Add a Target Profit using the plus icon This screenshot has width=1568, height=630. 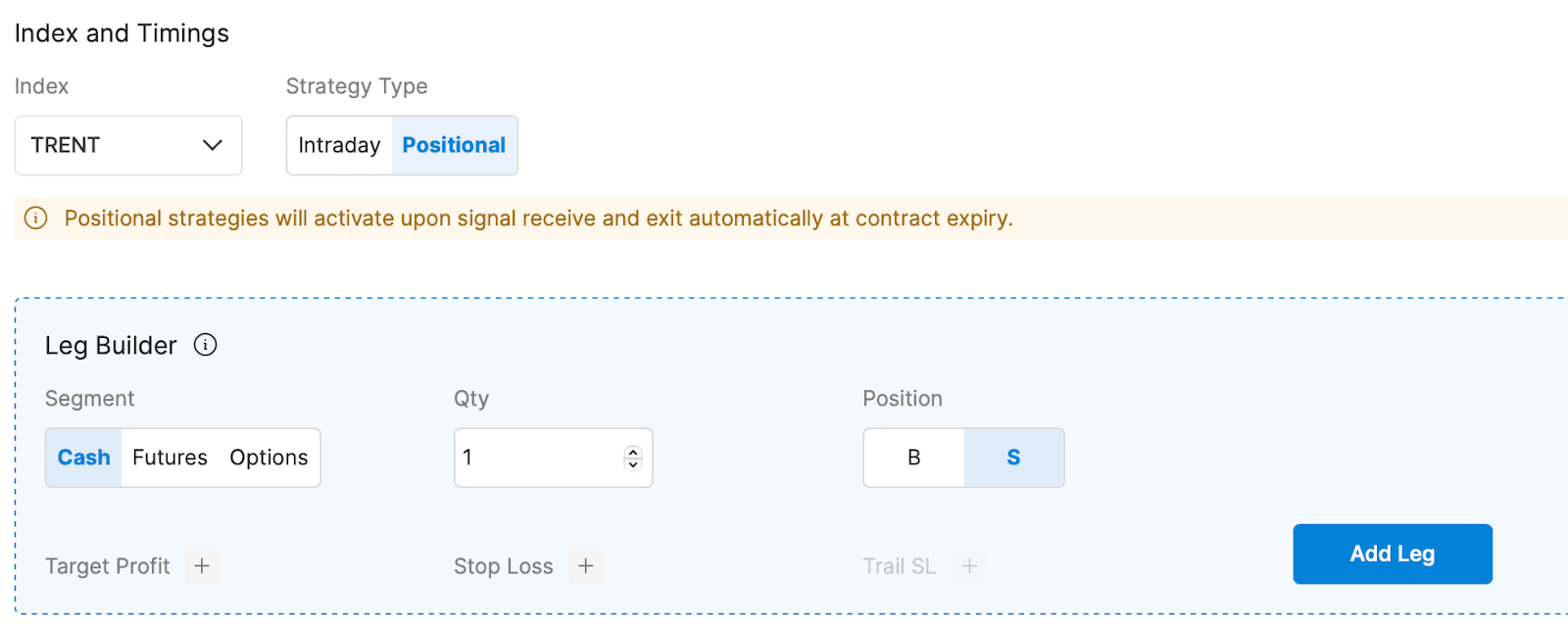(x=202, y=566)
